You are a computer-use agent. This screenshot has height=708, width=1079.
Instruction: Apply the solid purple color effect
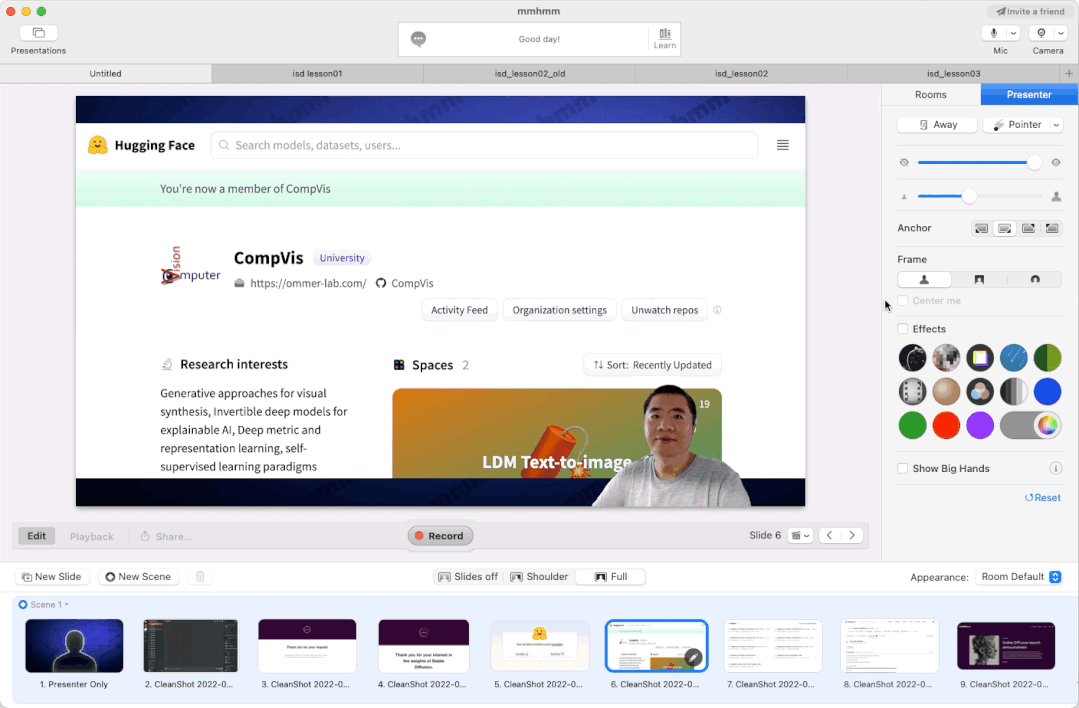[980, 425]
